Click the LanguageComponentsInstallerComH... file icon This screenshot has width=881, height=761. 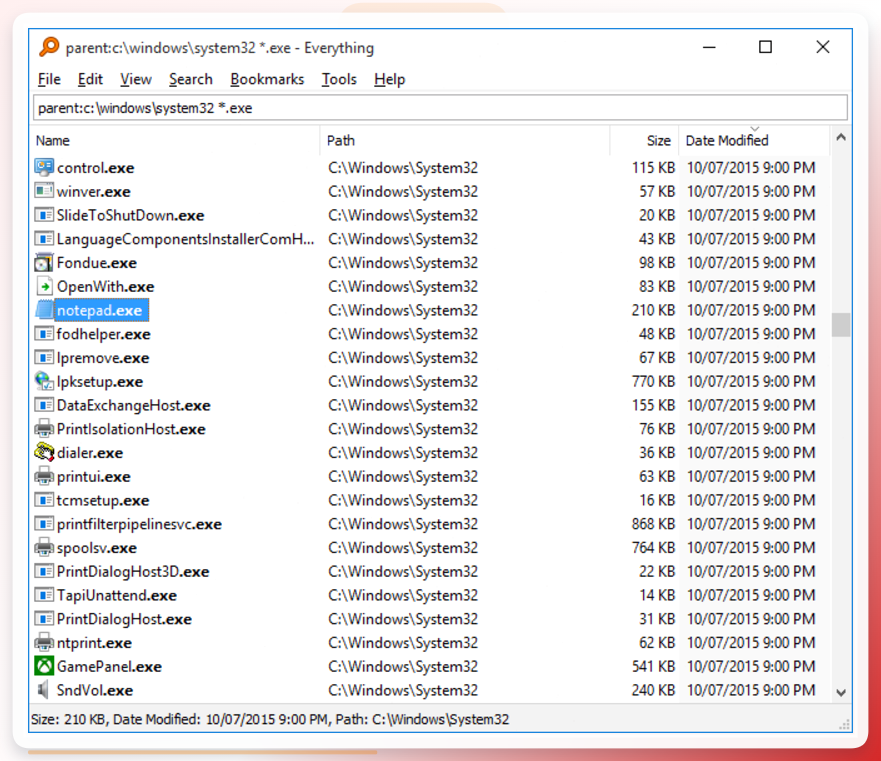click(x=44, y=238)
